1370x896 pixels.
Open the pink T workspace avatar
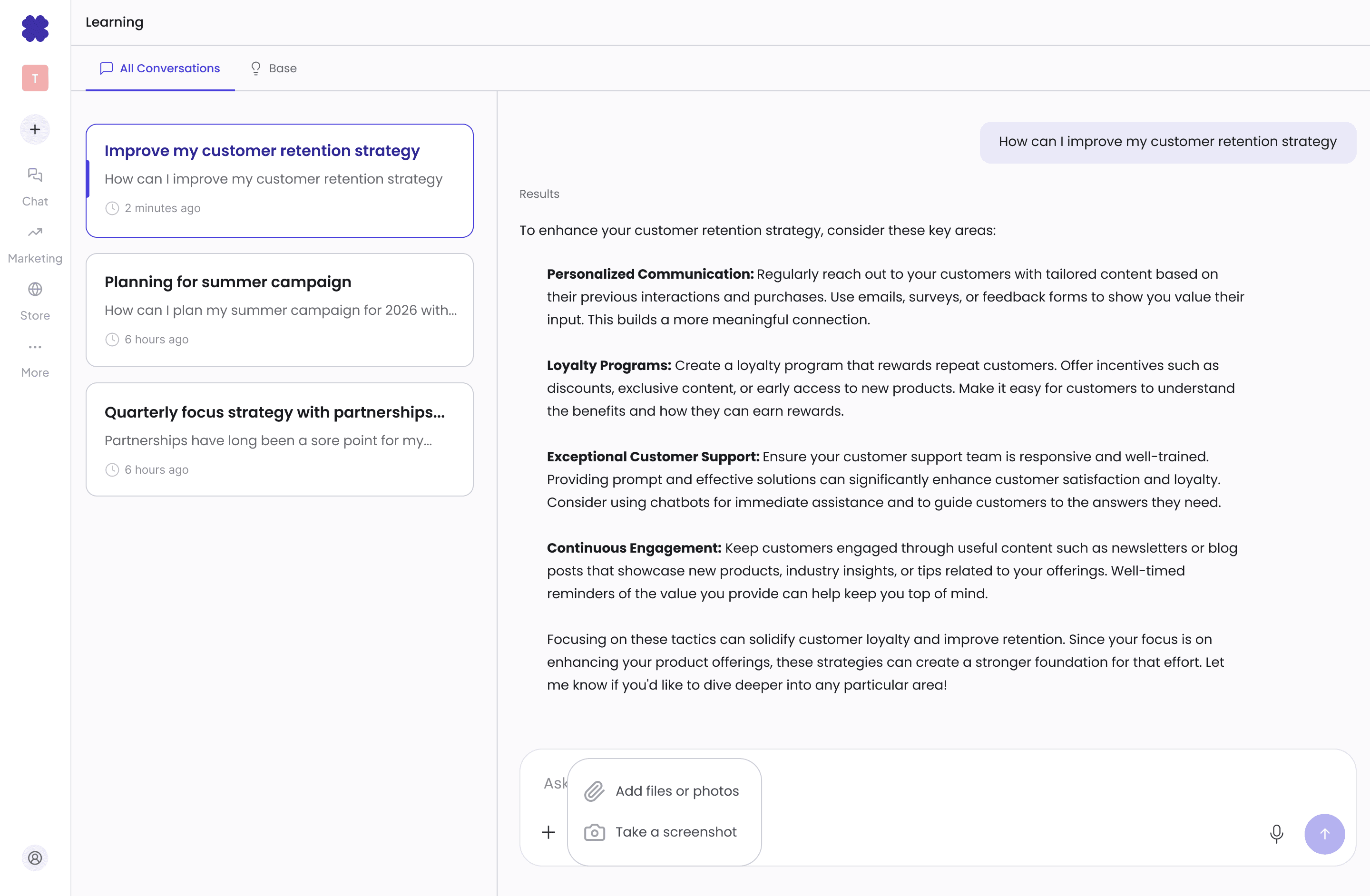[x=35, y=78]
